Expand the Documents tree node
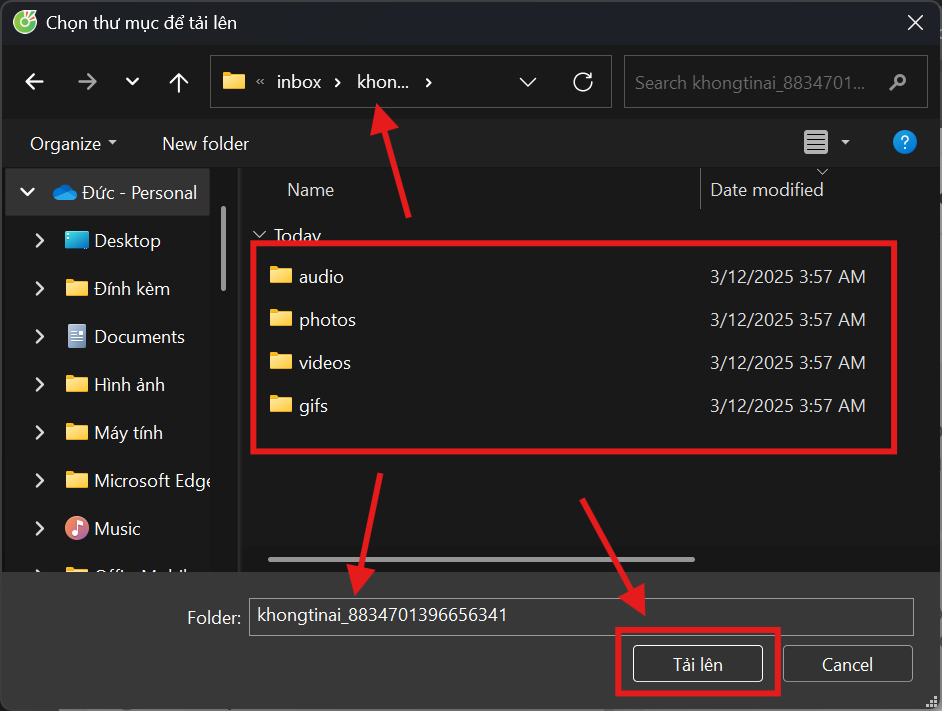Image resolution: width=942 pixels, height=711 pixels. pyautogui.click(x=40, y=337)
